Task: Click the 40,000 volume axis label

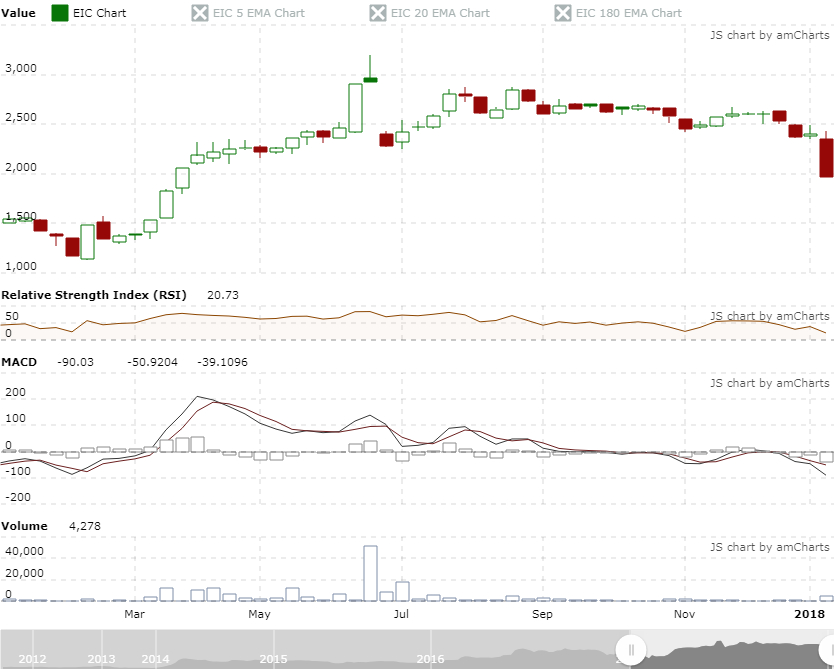Action: pyautogui.click(x=24, y=551)
